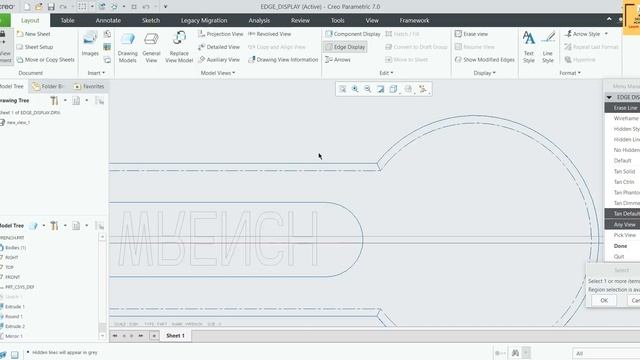Open Line Style tool
The height and width of the screenshot is (360, 640).
548,47
